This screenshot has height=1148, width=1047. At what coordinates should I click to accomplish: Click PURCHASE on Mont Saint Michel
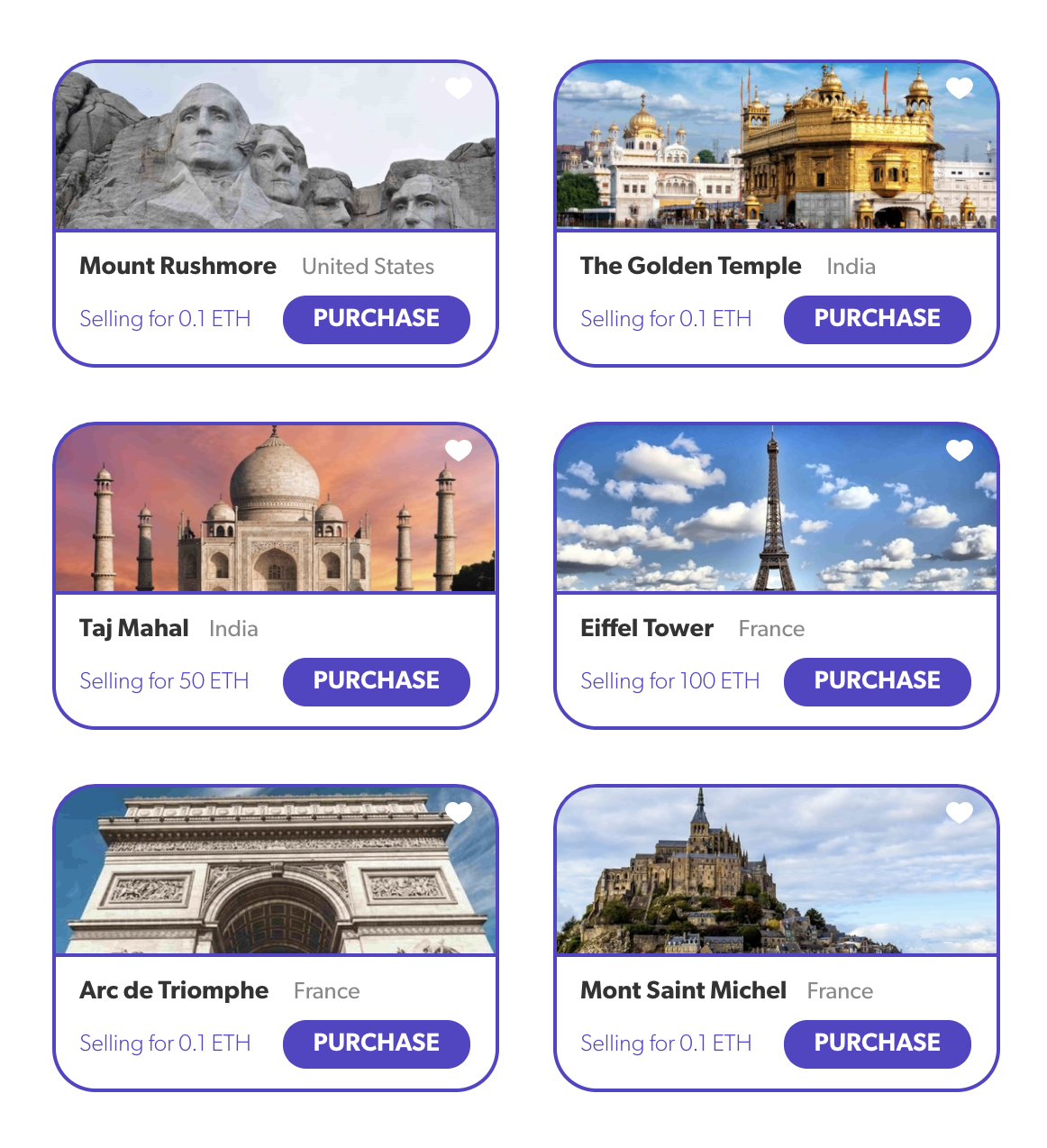click(x=878, y=1043)
